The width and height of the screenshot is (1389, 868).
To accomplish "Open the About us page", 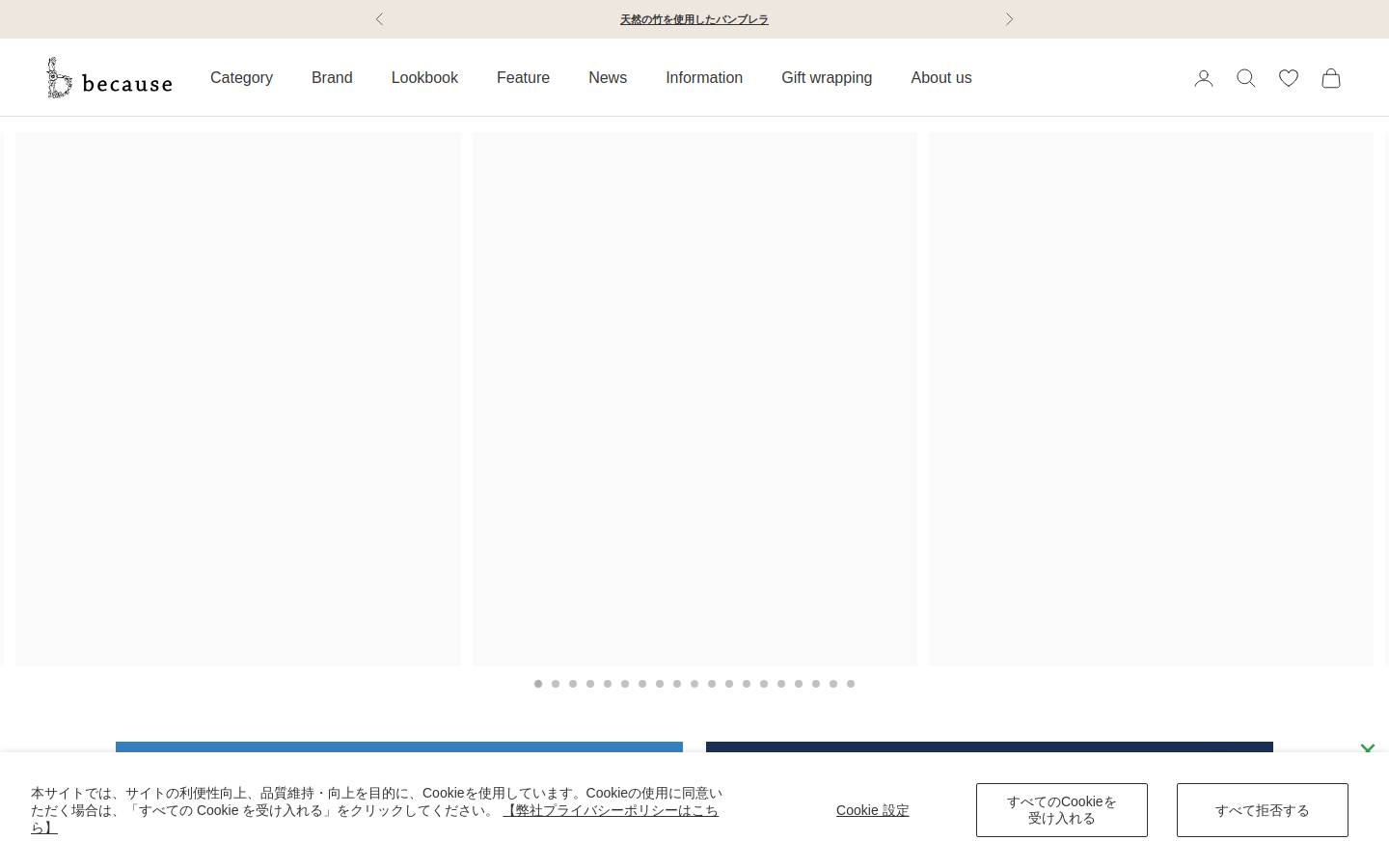I will [941, 77].
